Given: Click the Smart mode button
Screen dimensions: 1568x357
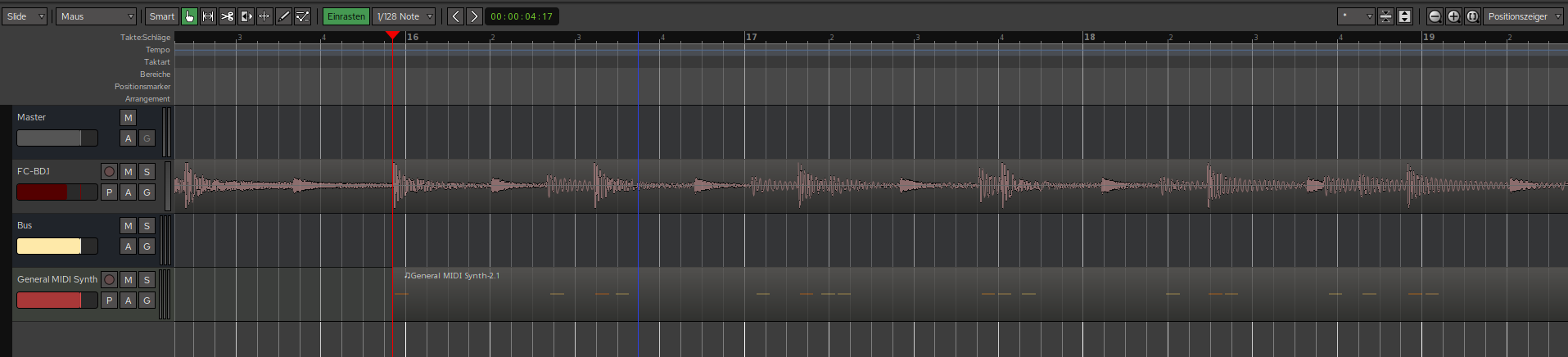Looking at the screenshot, I should pyautogui.click(x=161, y=16).
